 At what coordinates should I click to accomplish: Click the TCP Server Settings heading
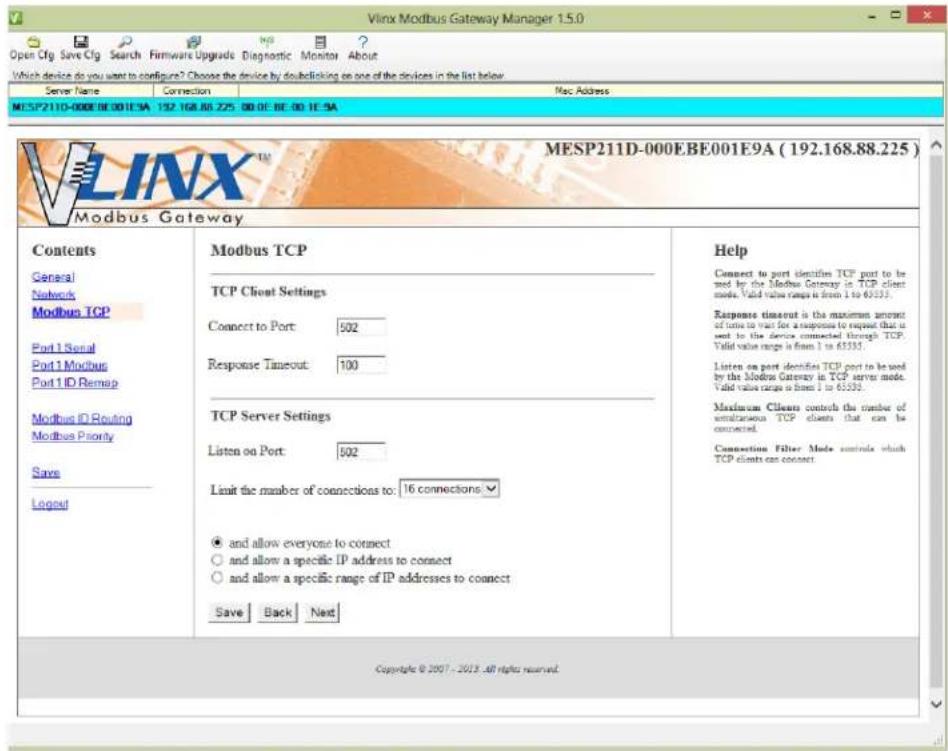click(x=271, y=416)
